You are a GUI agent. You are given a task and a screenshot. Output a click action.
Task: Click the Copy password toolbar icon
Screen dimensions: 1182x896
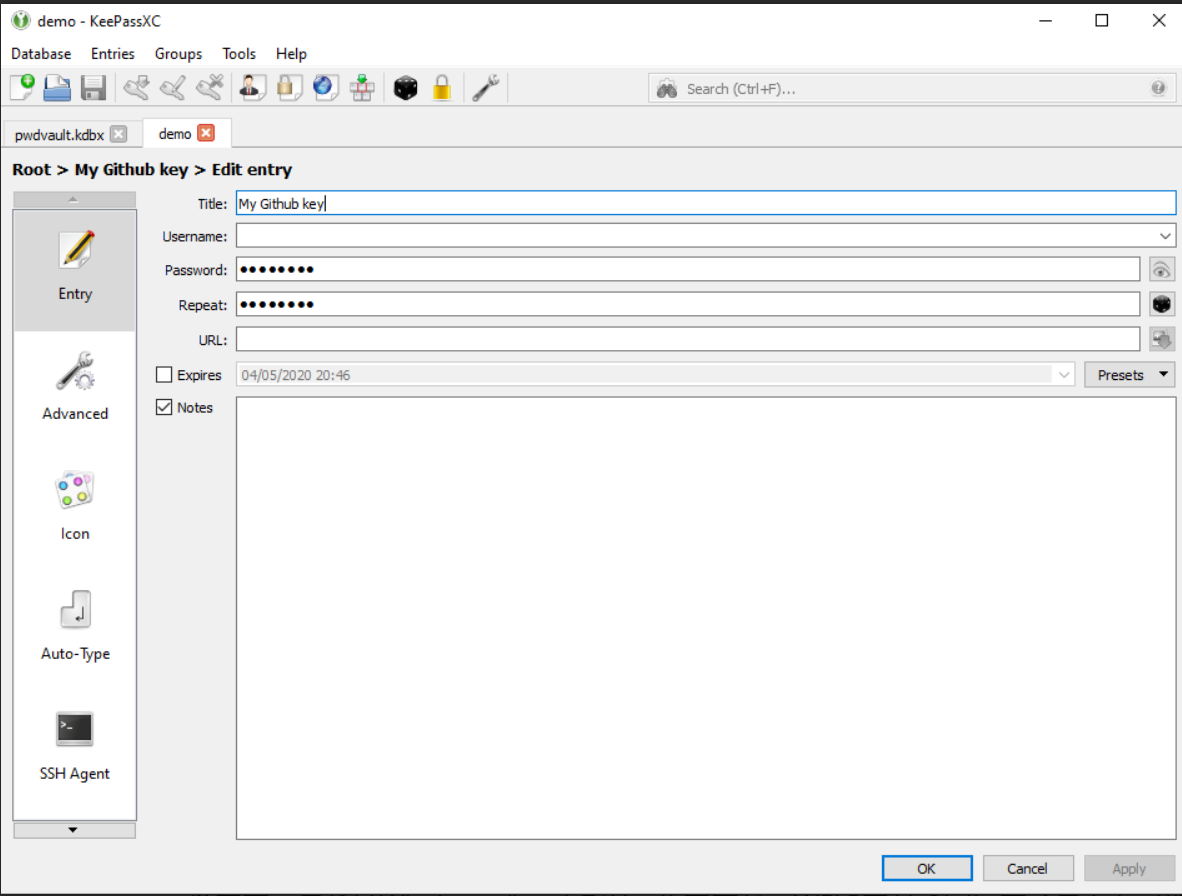pos(289,88)
